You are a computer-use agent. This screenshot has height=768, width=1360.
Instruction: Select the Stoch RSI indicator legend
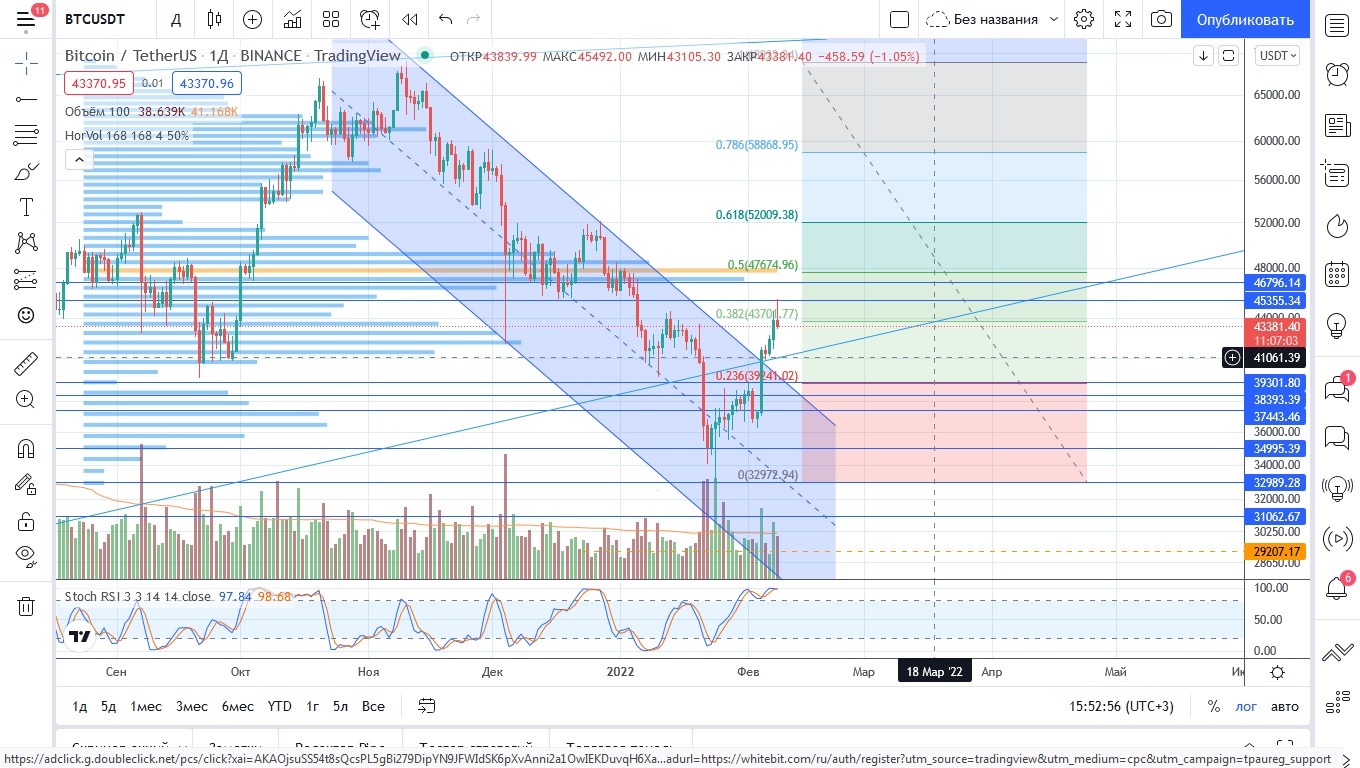point(138,596)
